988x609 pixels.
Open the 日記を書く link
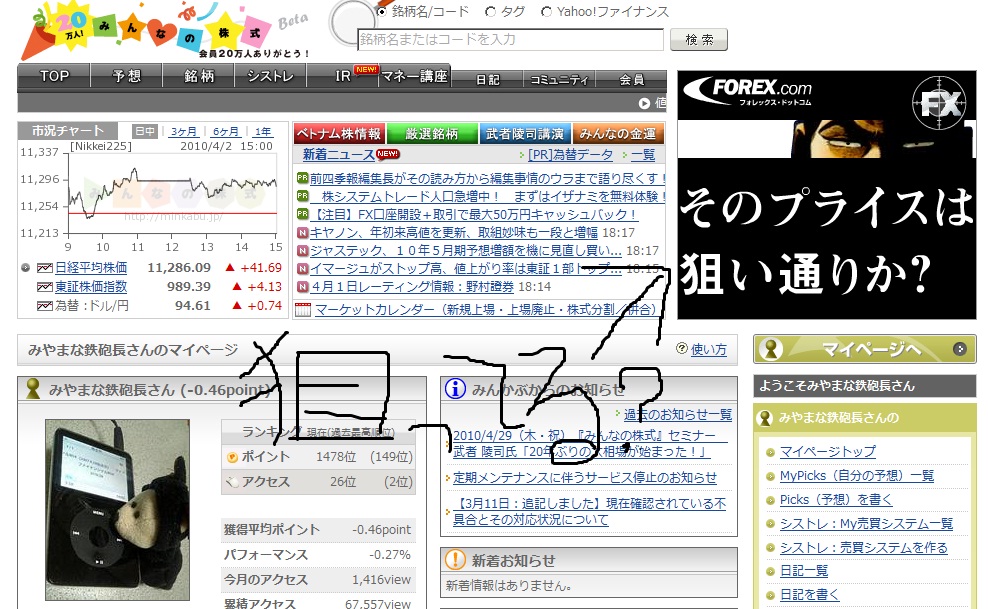tap(809, 595)
